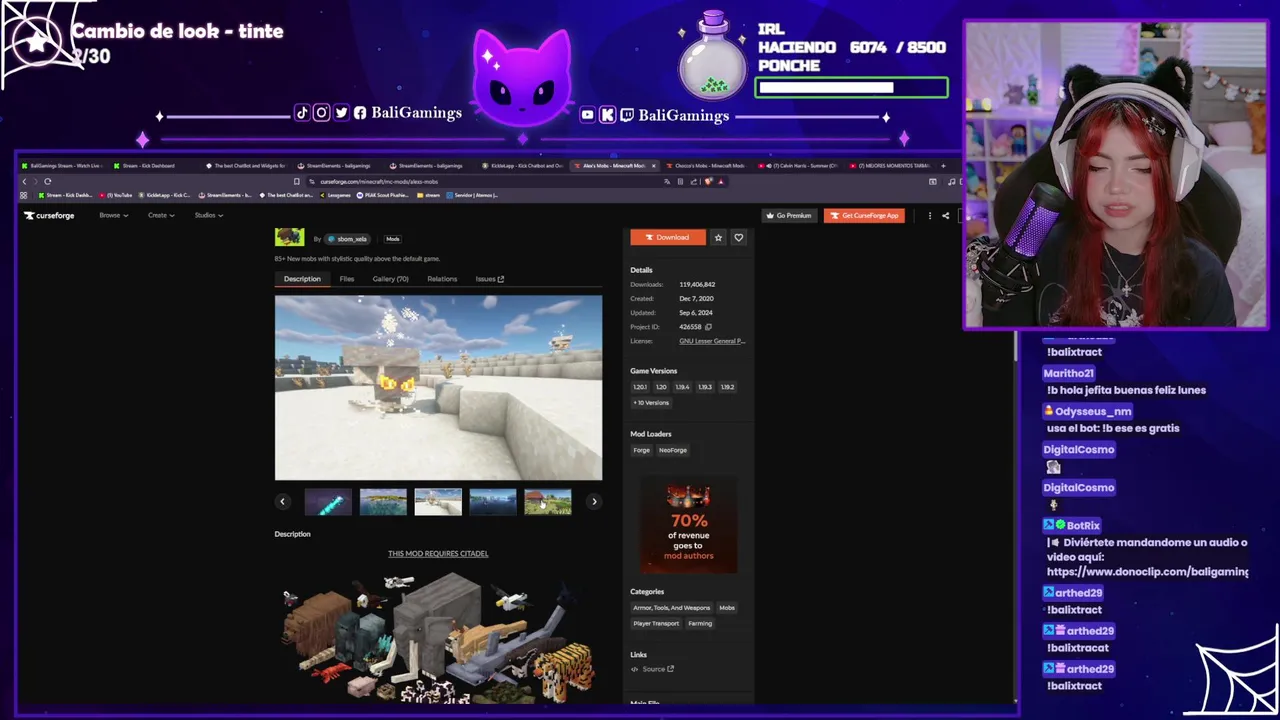
Task: Select the second gallery thumbnail
Action: tap(383, 502)
